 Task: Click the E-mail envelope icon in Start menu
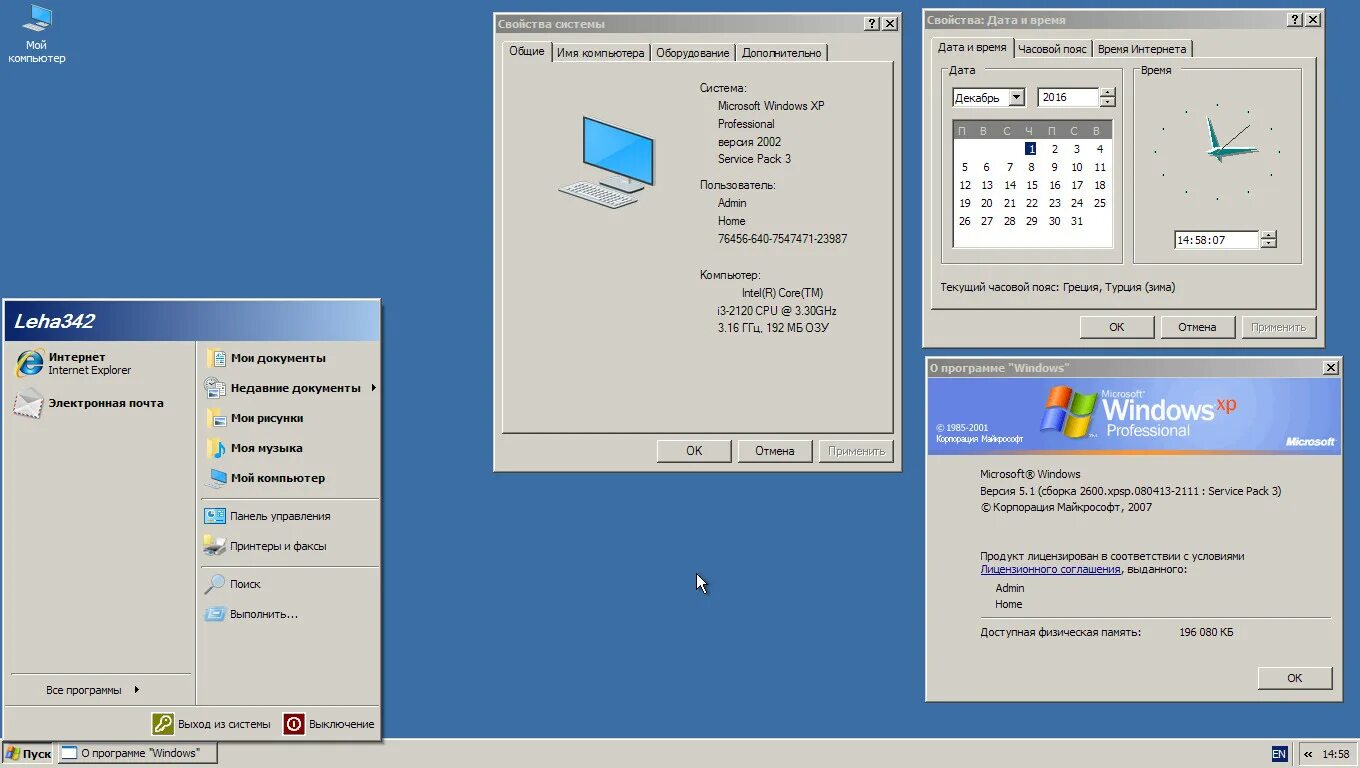tap(29, 403)
